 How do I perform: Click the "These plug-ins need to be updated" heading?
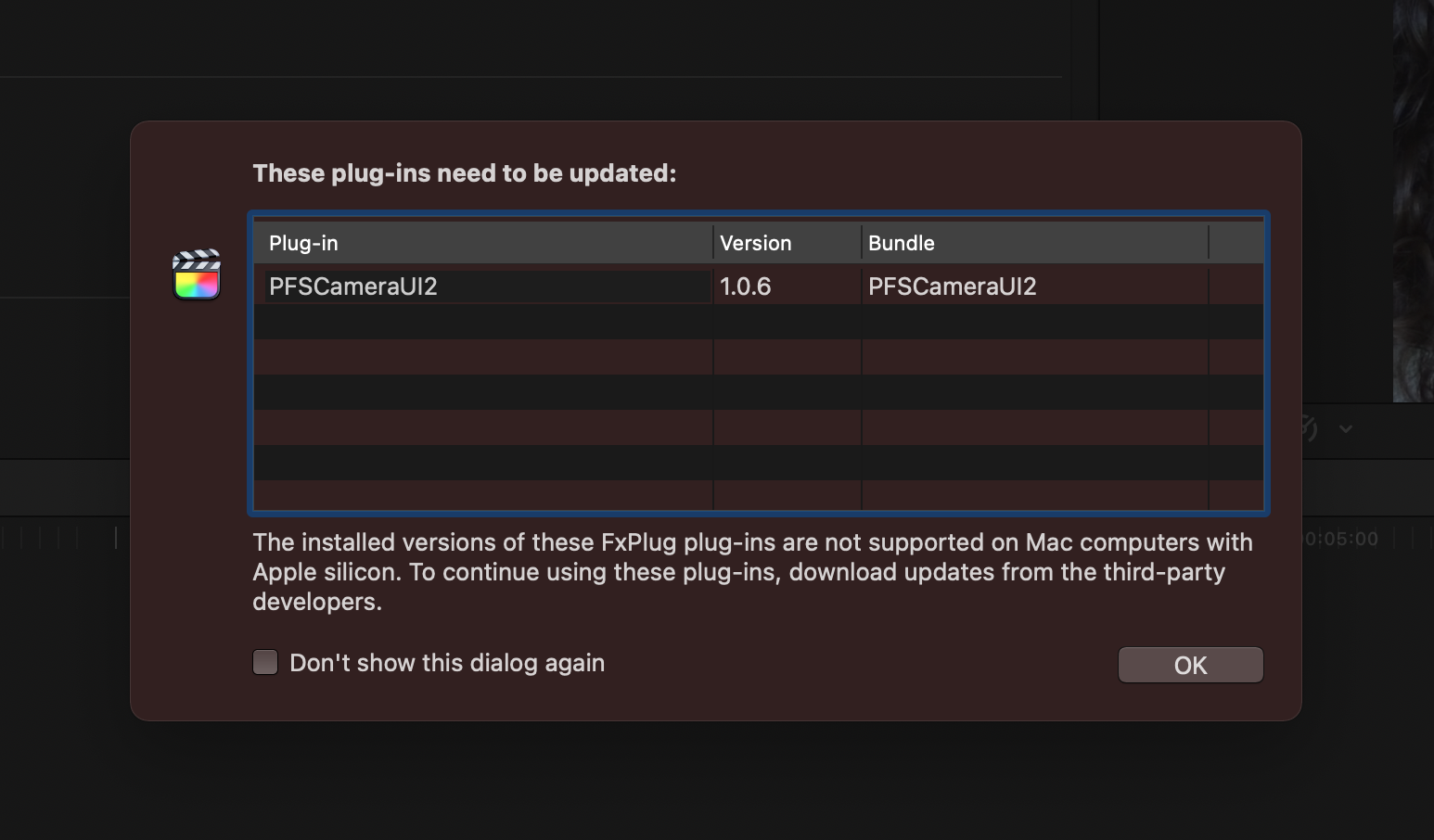464,173
